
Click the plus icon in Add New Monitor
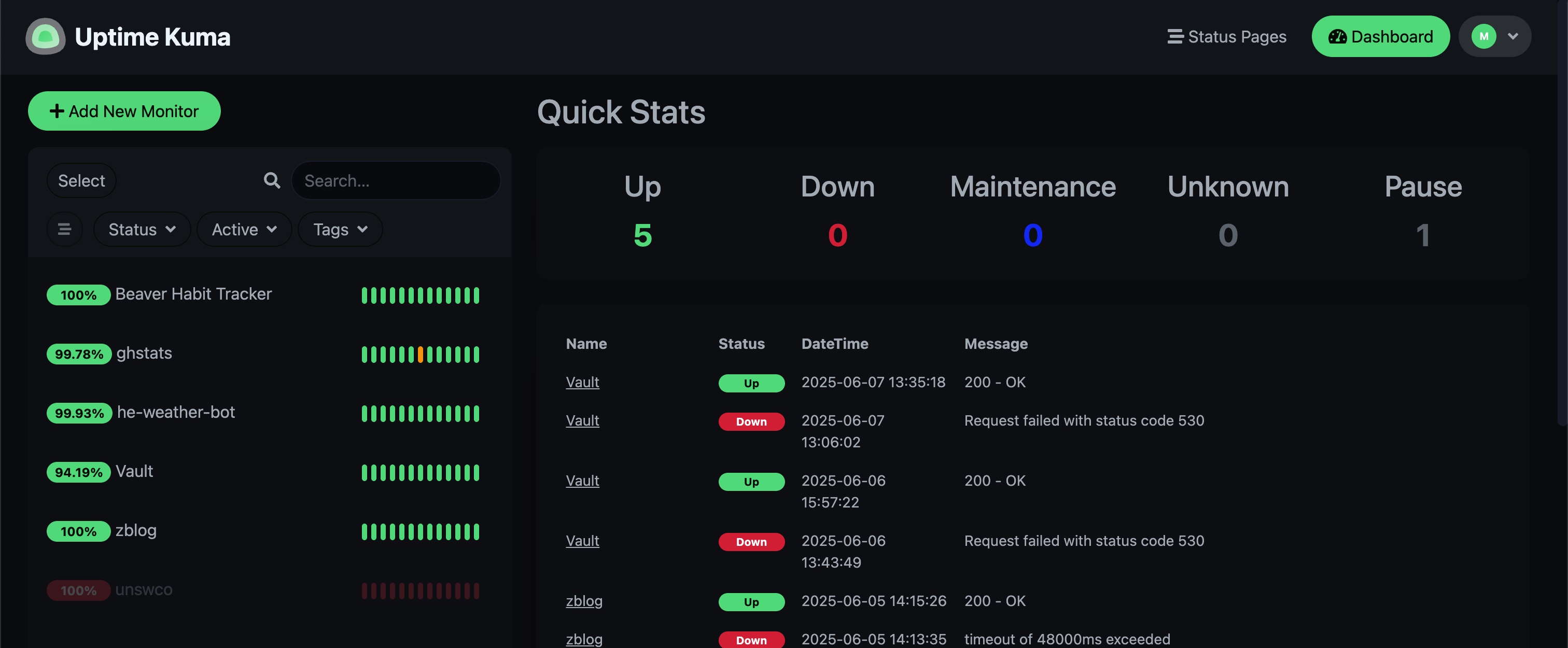pos(57,111)
